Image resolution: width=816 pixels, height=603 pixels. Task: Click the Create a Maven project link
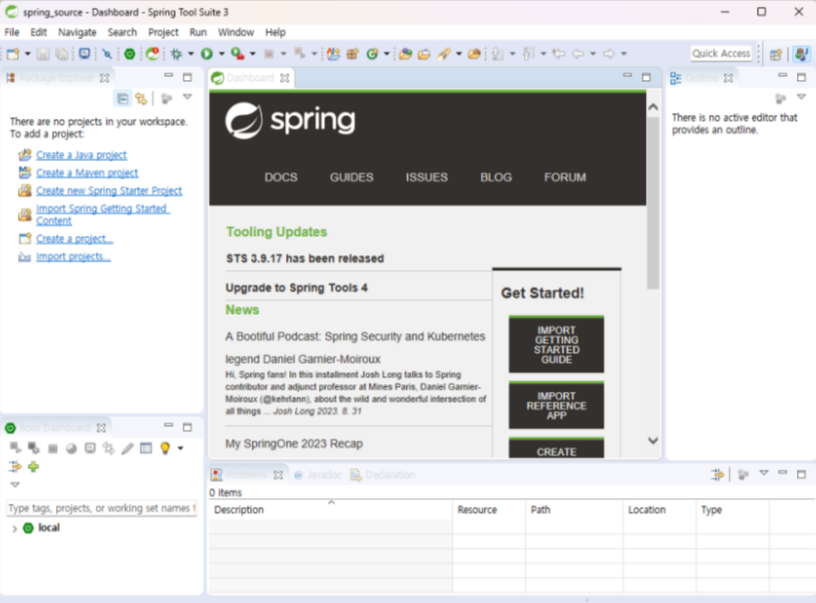[x=87, y=173]
